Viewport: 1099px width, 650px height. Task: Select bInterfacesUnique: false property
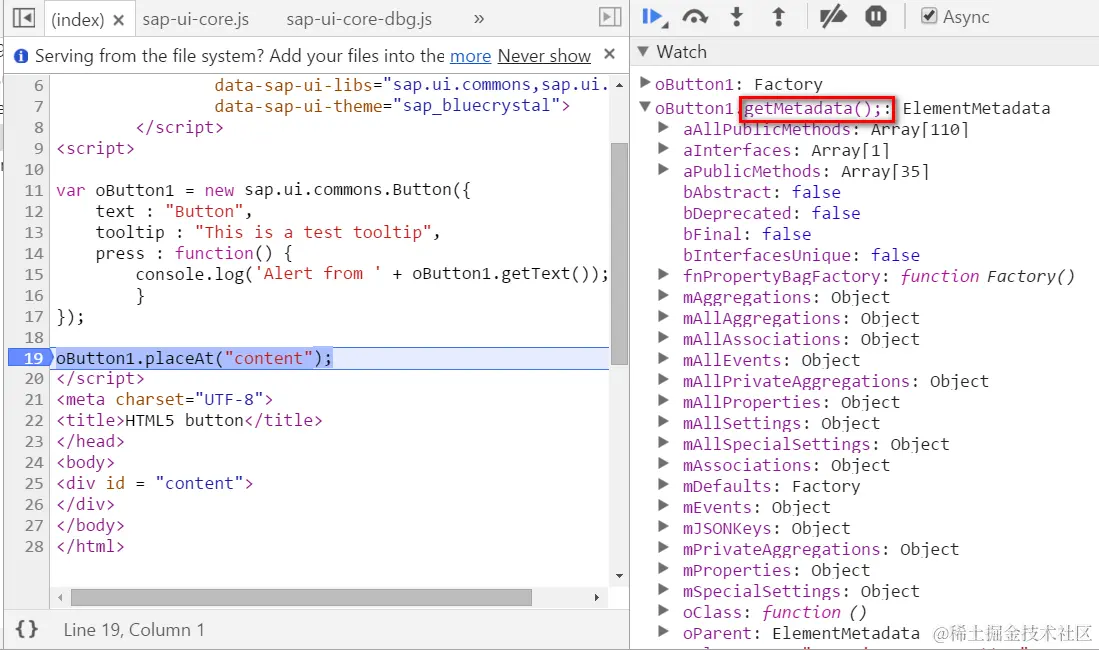(801, 255)
